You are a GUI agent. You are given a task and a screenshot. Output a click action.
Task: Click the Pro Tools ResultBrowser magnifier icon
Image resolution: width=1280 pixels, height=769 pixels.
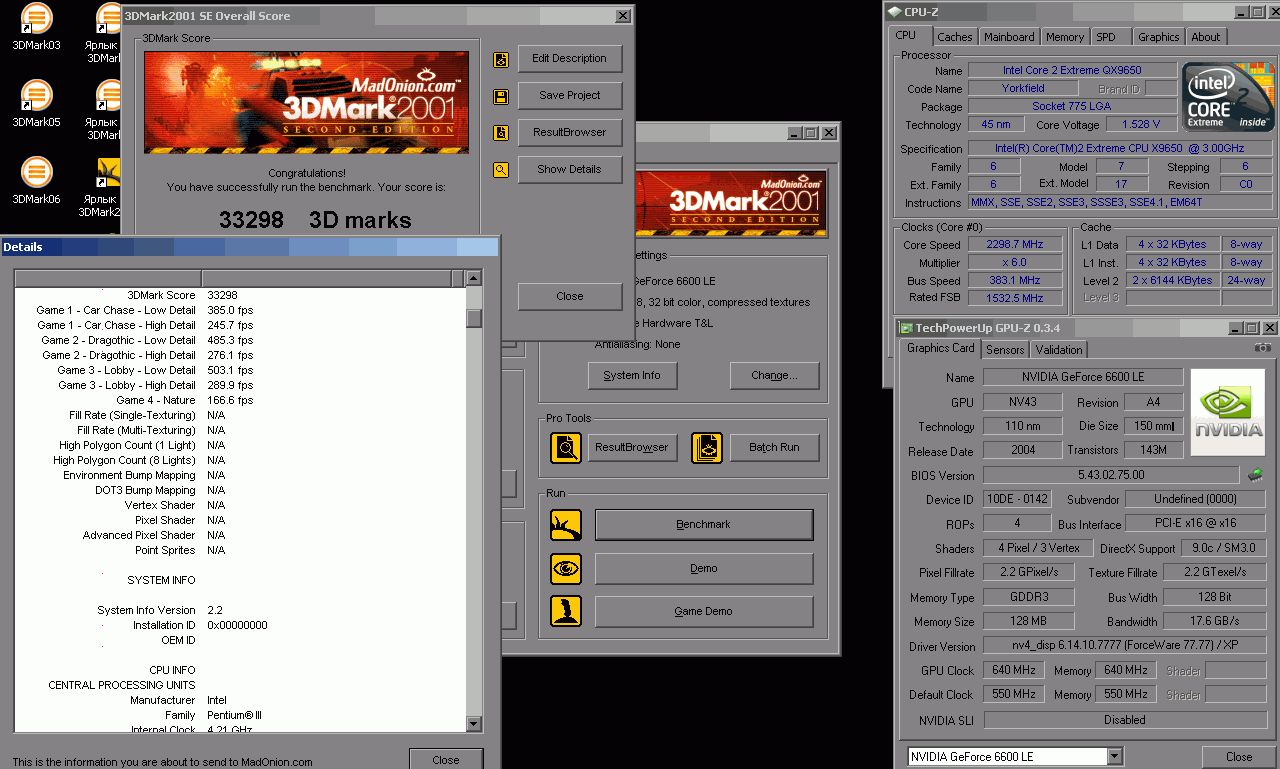(x=566, y=447)
